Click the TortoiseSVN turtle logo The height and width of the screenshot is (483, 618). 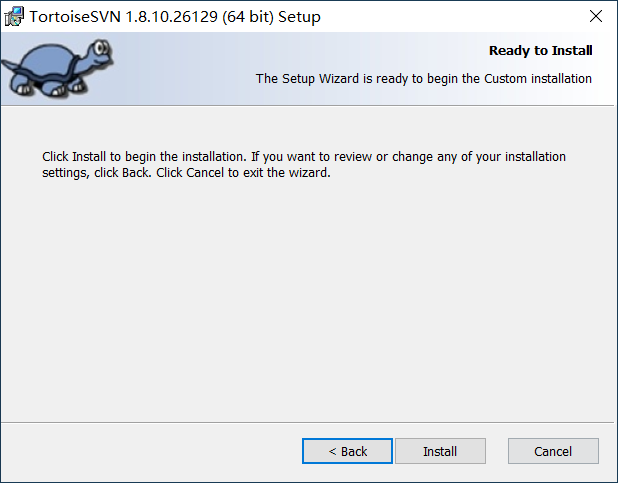coord(58,68)
